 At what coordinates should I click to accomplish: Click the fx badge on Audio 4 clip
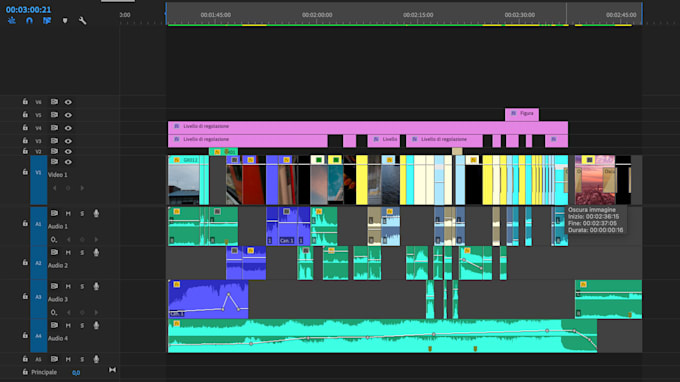pos(177,323)
